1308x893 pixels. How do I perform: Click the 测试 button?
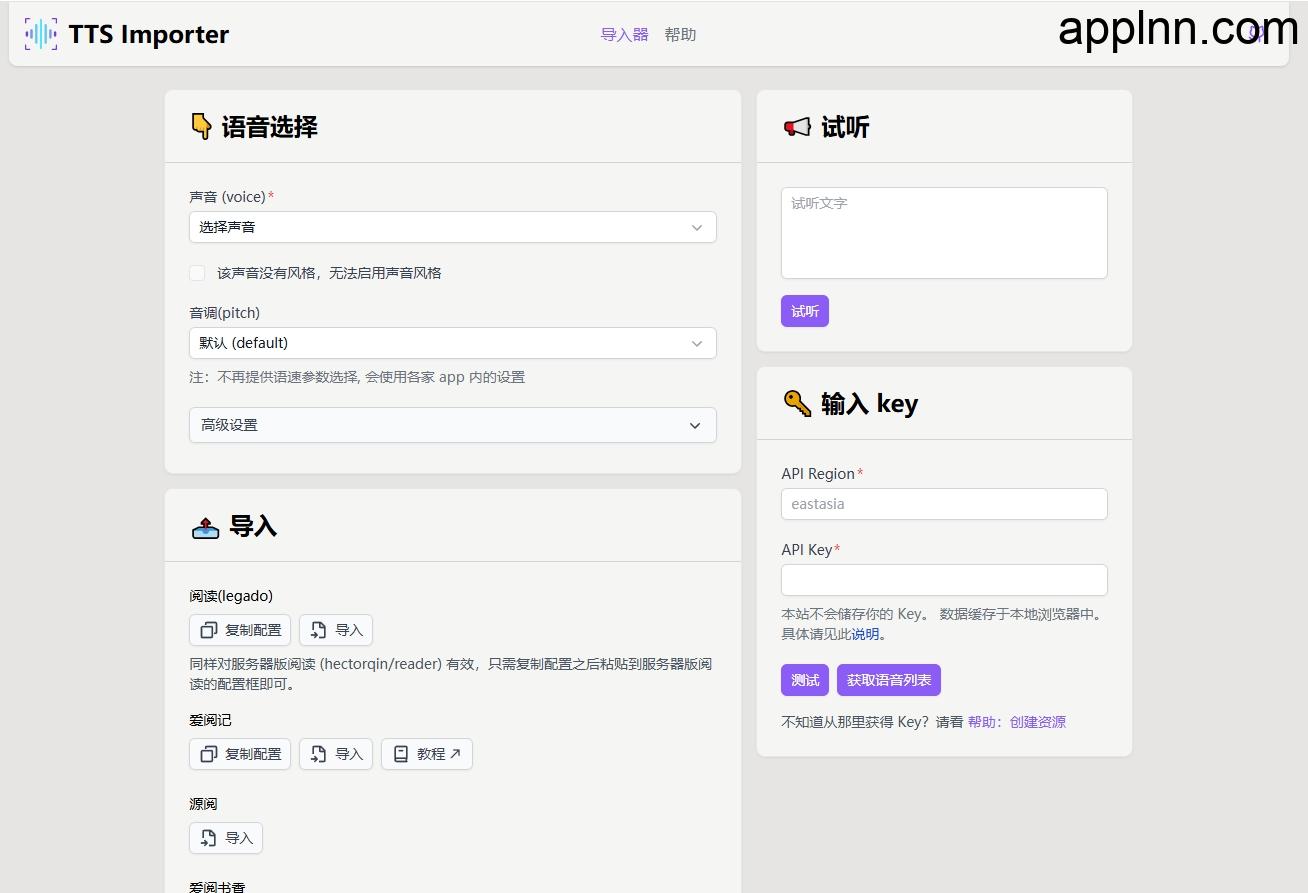805,680
